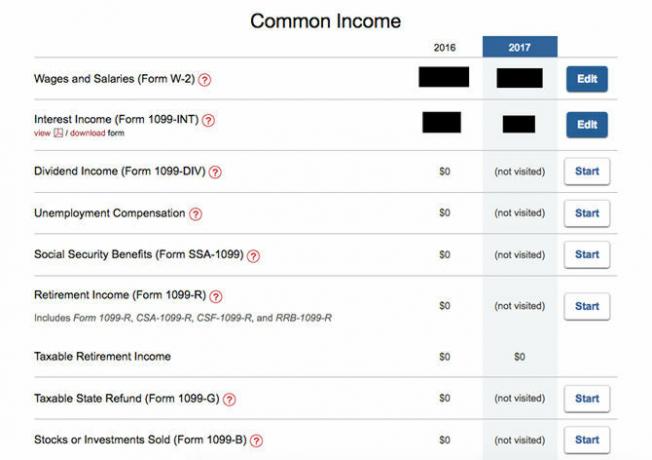Start the Taxable State Refund section
This screenshot has width=652, height=460.
pyautogui.click(x=587, y=399)
